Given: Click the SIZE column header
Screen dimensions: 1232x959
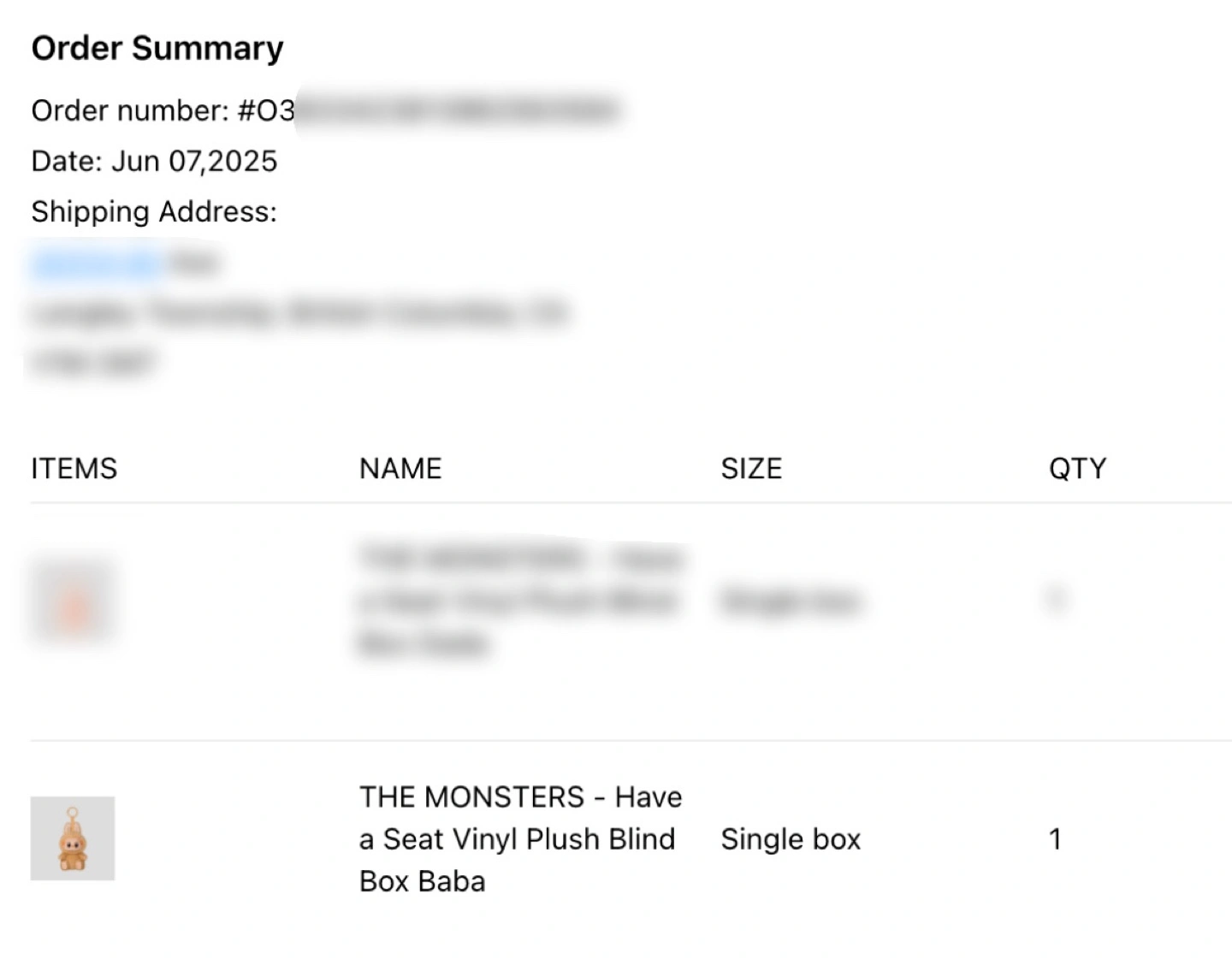Looking at the screenshot, I should [x=751, y=469].
